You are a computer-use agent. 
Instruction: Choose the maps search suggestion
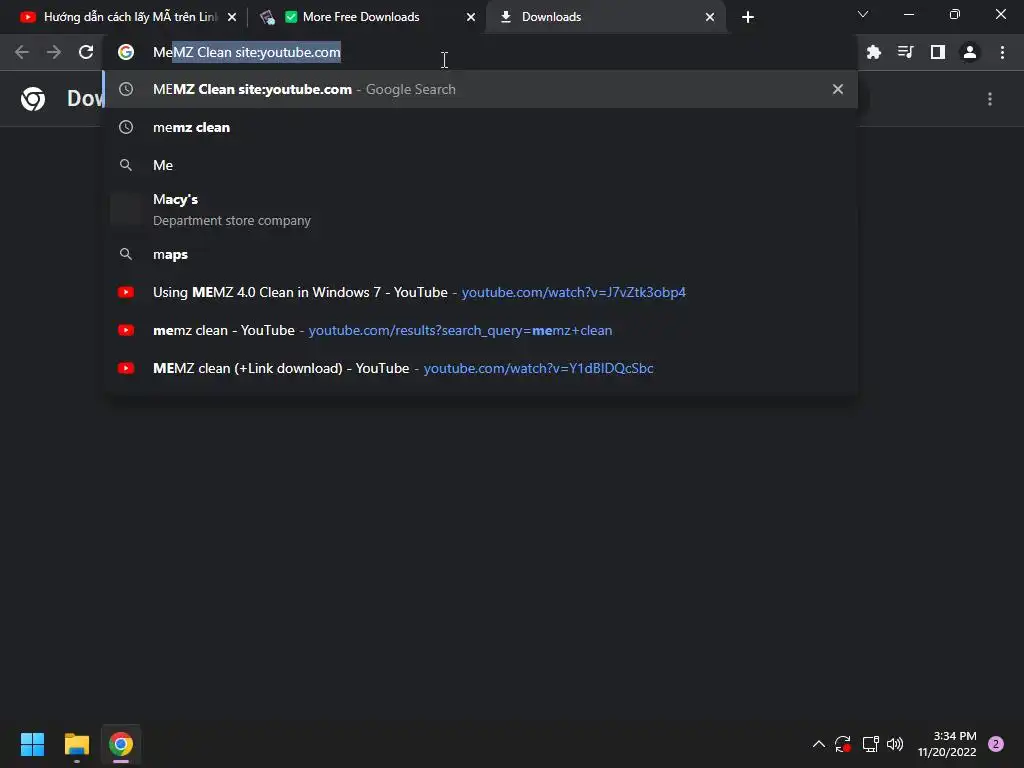[481, 254]
